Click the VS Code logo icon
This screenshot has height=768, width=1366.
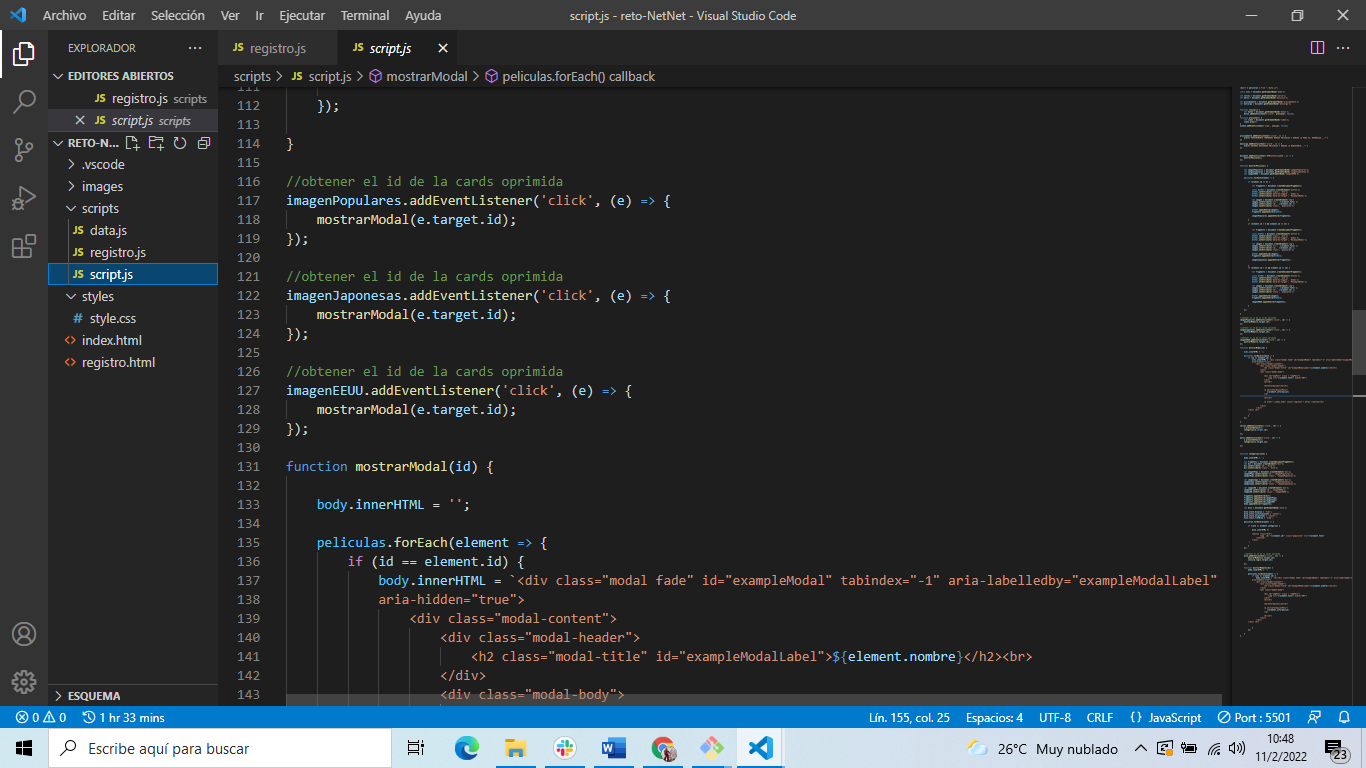point(18,15)
